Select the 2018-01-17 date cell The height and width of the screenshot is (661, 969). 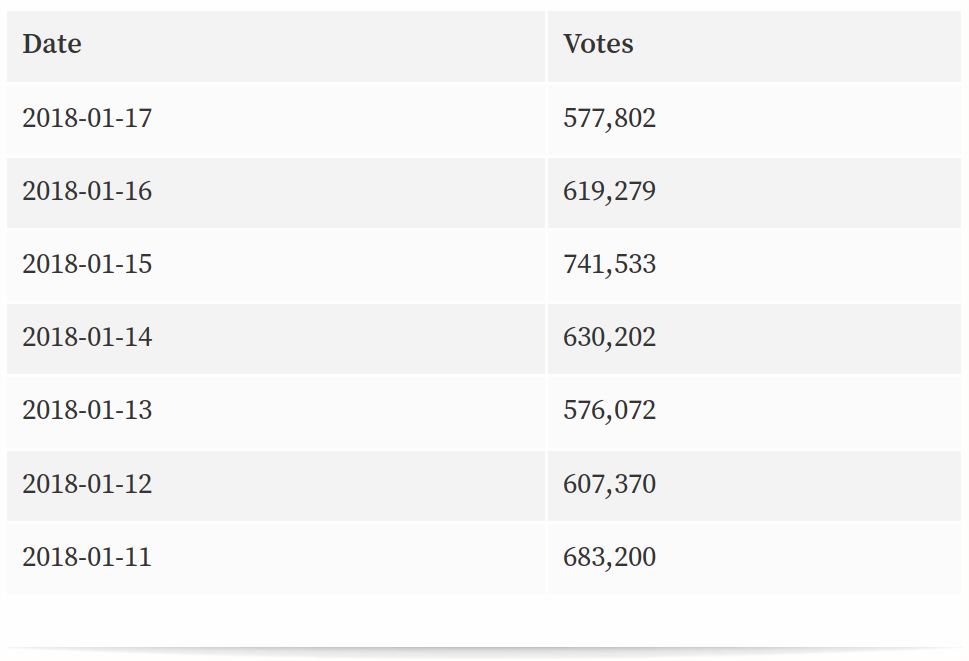tap(276, 120)
